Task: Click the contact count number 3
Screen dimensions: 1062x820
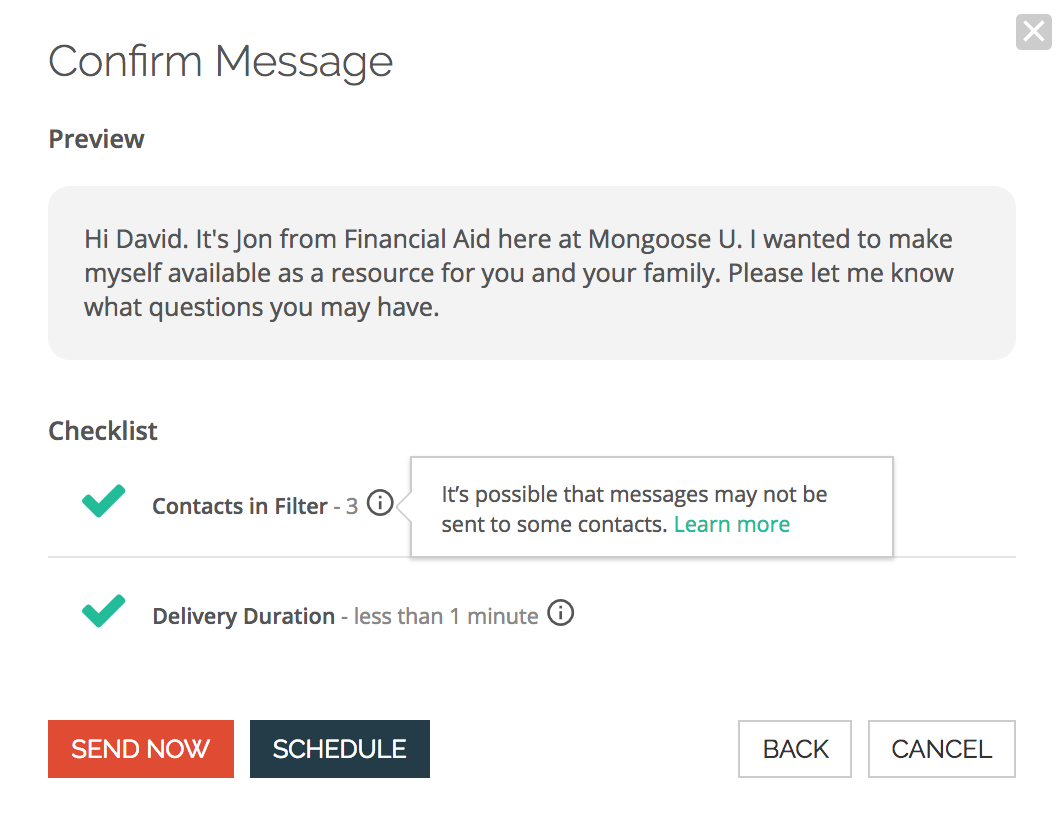Action: pos(352,507)
